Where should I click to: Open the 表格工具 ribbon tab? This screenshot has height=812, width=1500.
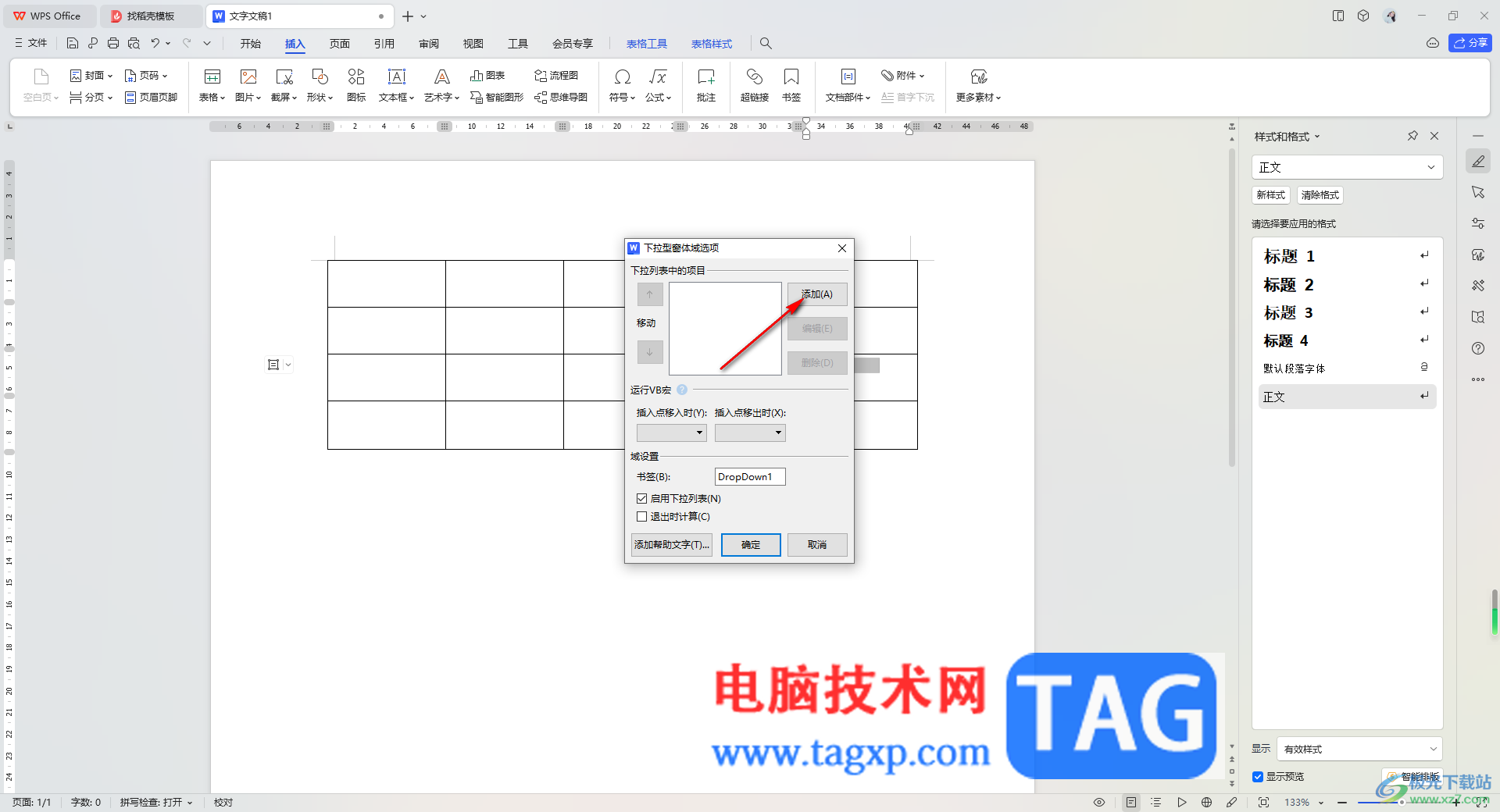[646, 44]
